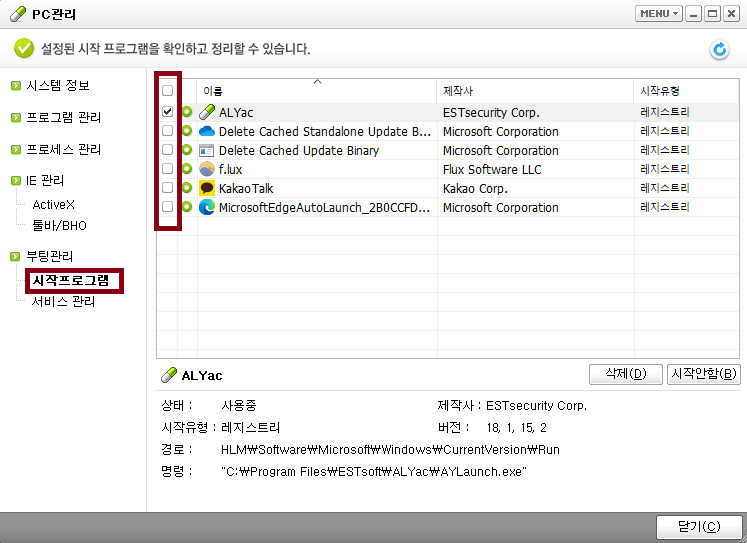Sort by the 제작사 column header
This screenshot has height=543, width=747.
pos(535,90)
